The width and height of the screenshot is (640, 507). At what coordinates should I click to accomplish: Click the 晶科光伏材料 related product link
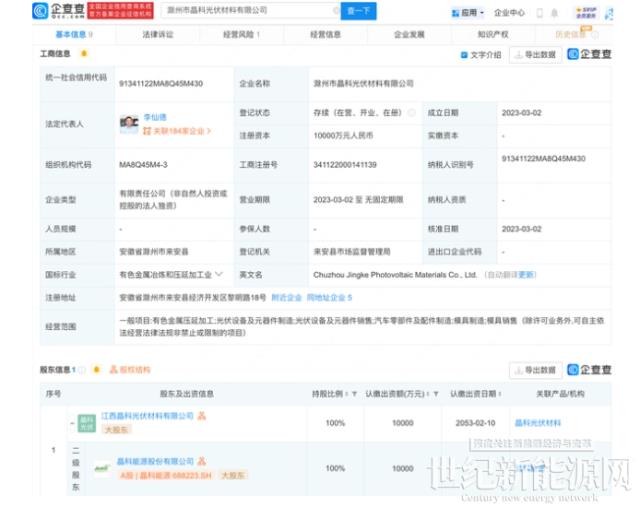click(538, 423)
